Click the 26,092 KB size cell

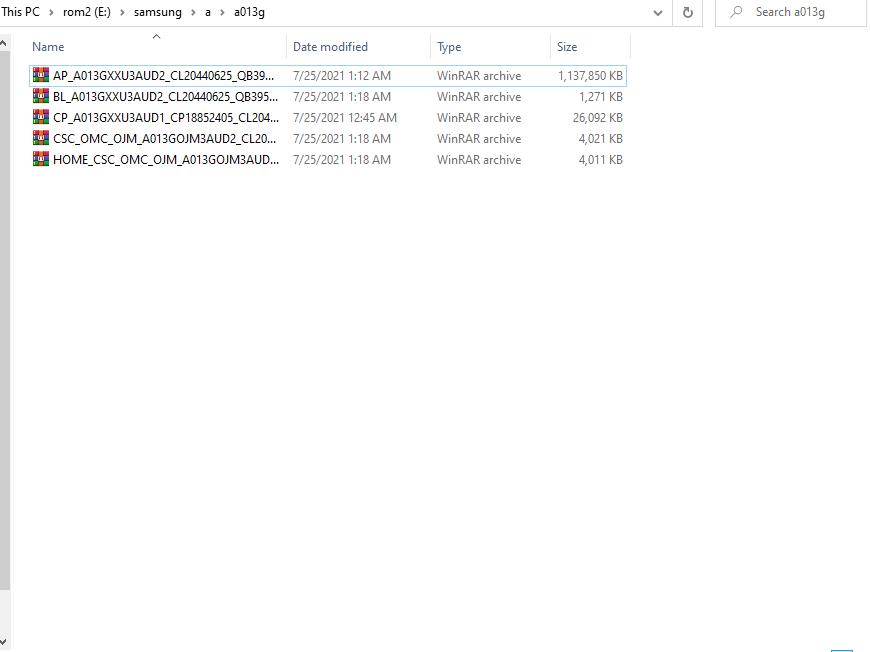pos(598,118)
